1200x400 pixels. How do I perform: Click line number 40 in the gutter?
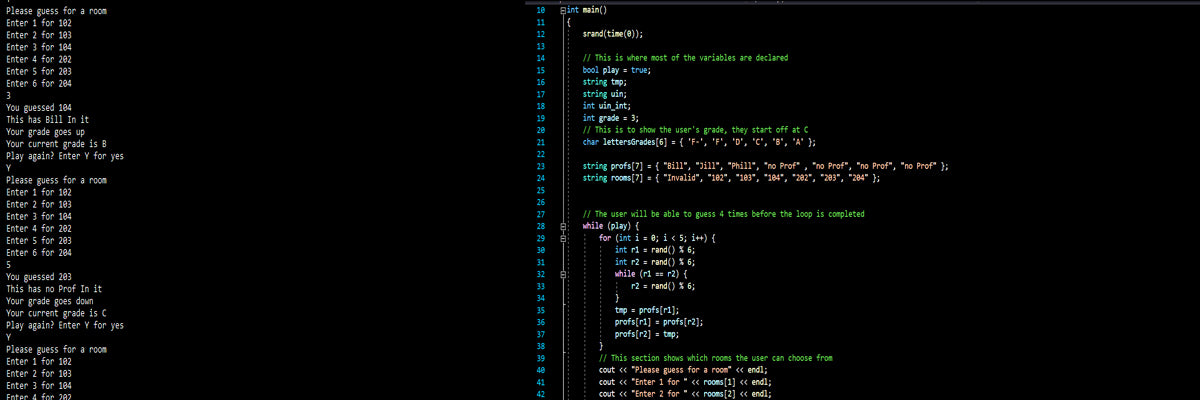(x=540, y=370)
